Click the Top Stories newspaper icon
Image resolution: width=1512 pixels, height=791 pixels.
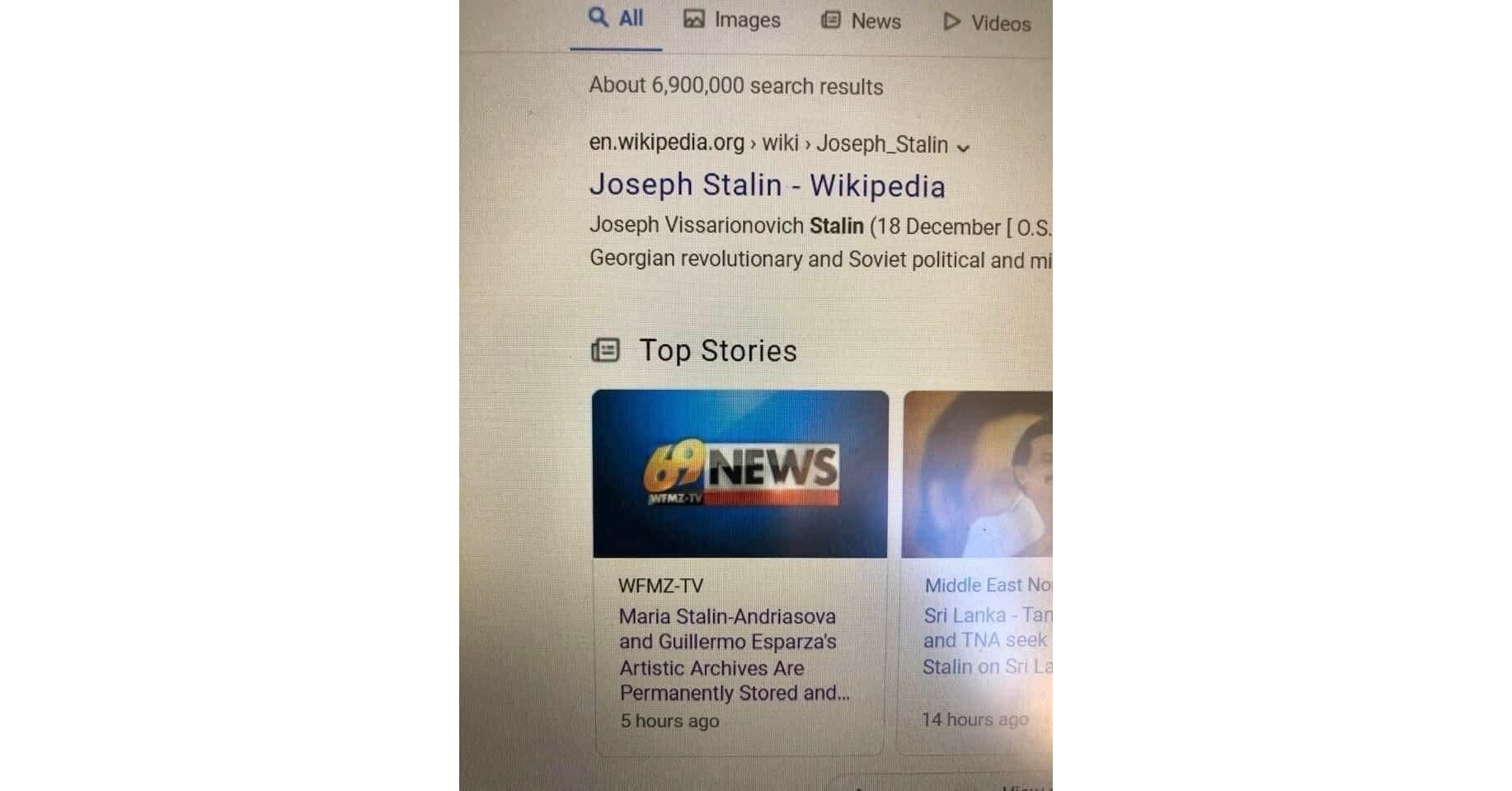click(x=605, y=350)
